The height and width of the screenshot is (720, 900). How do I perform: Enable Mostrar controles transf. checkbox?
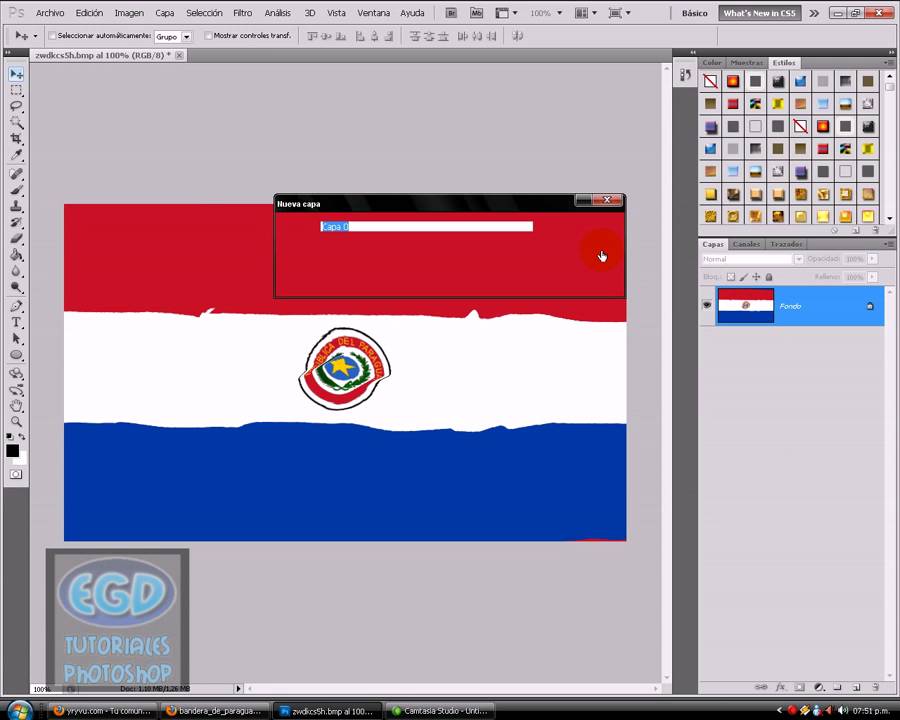[x=208, y=36]
